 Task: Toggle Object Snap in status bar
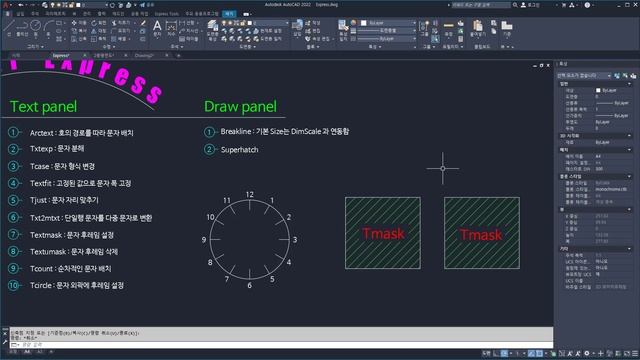[x=539, y=353]
